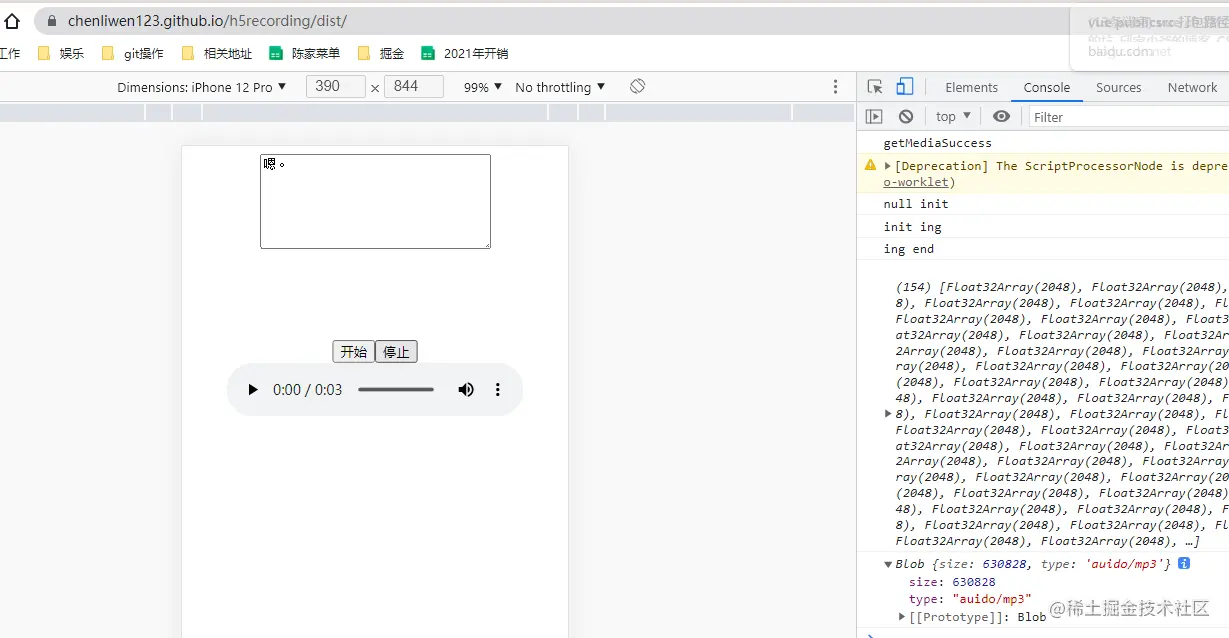Expand the [[Prototype]] Blob entry
This screenshot has width=1229, height=638.
(x=902, y=616)
